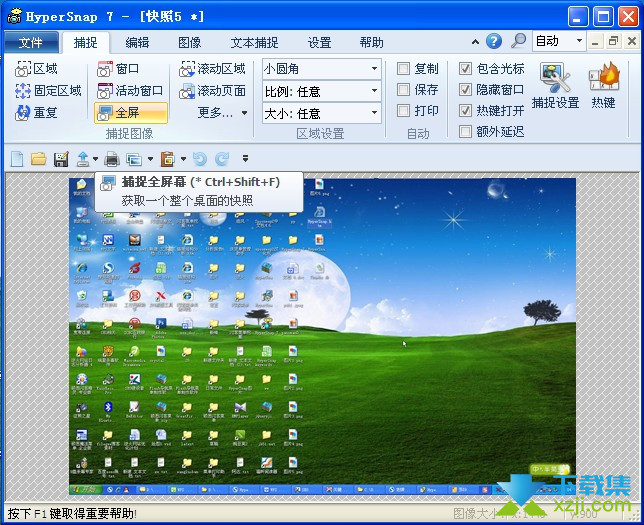Click the upload toolbar icon
644x525 pixels.
click(83, 159)
